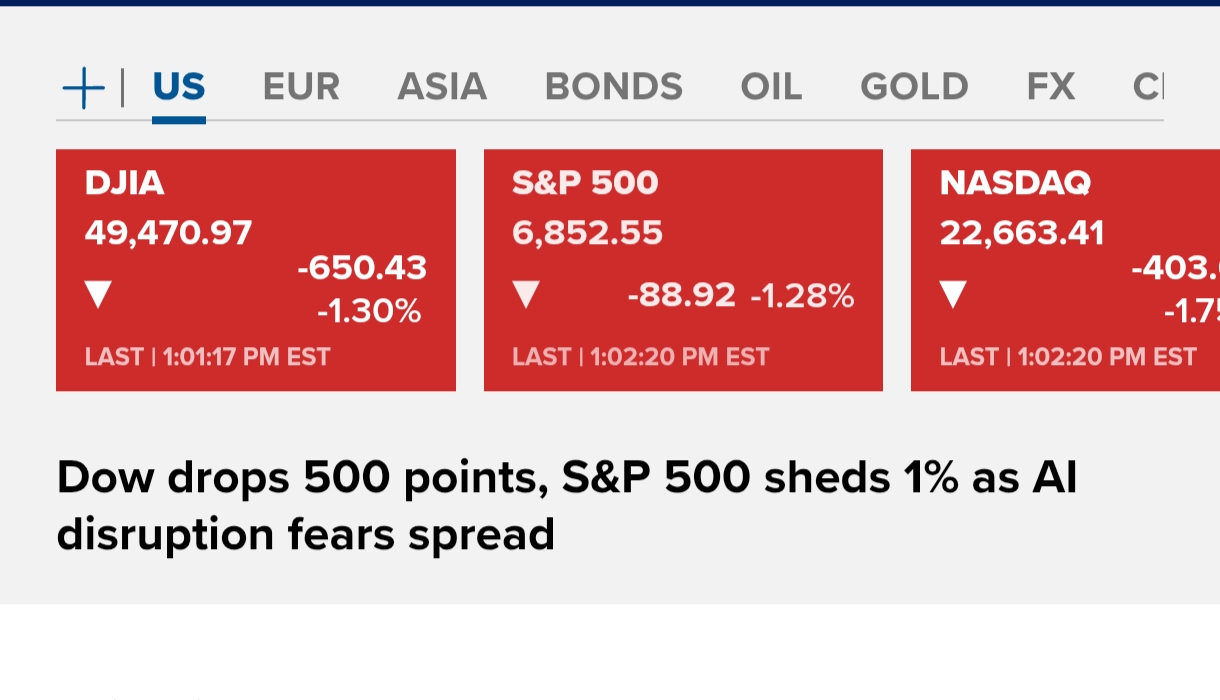Click the NASDAQ price 22,663.41
Screen dimensions: 1220x700
pyautogui.click(x=1022, y=233)
